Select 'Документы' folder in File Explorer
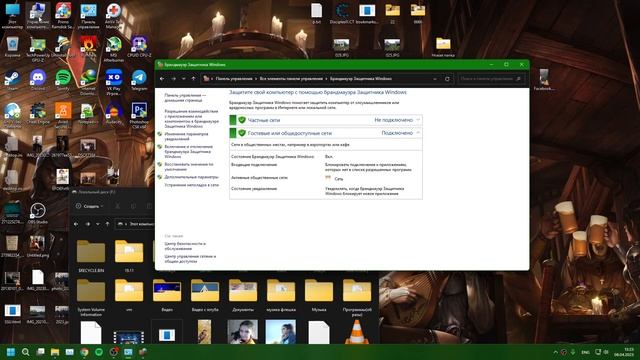Screen dimensions: 640x360 [243, 295]
